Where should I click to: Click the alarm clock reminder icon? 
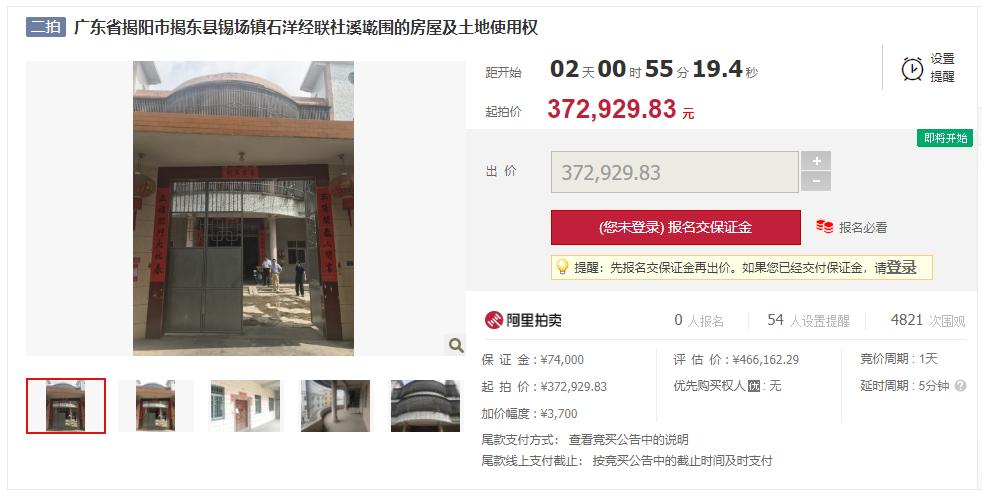pos(912,69)
